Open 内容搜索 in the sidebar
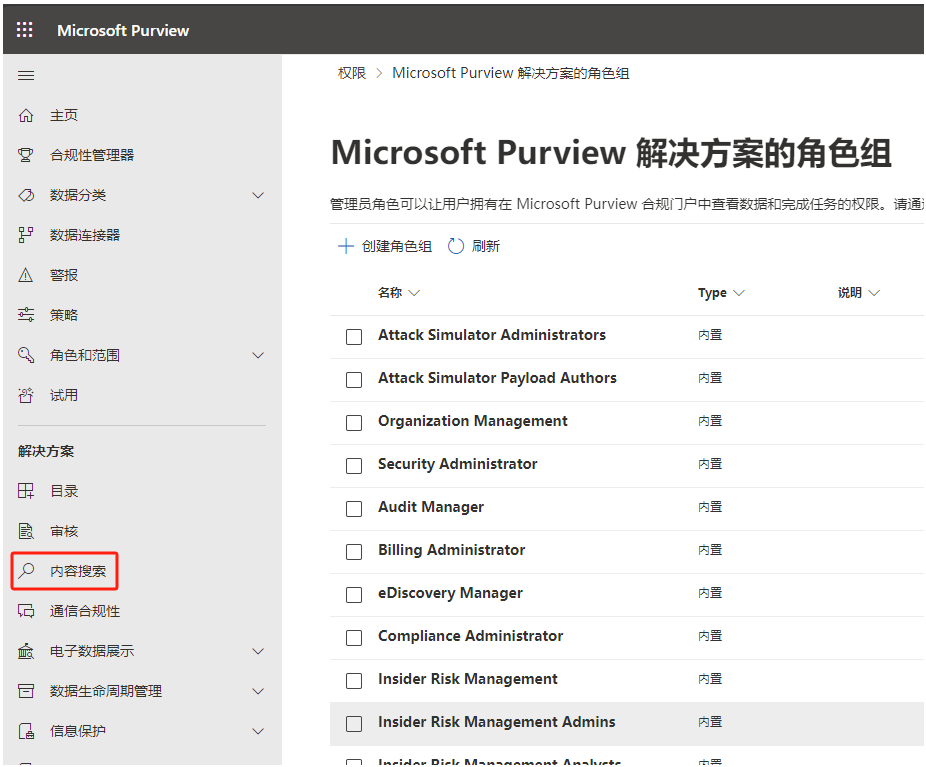Image resolution: width=926 pixels, height=767 pixels. (x=78, y=571)
